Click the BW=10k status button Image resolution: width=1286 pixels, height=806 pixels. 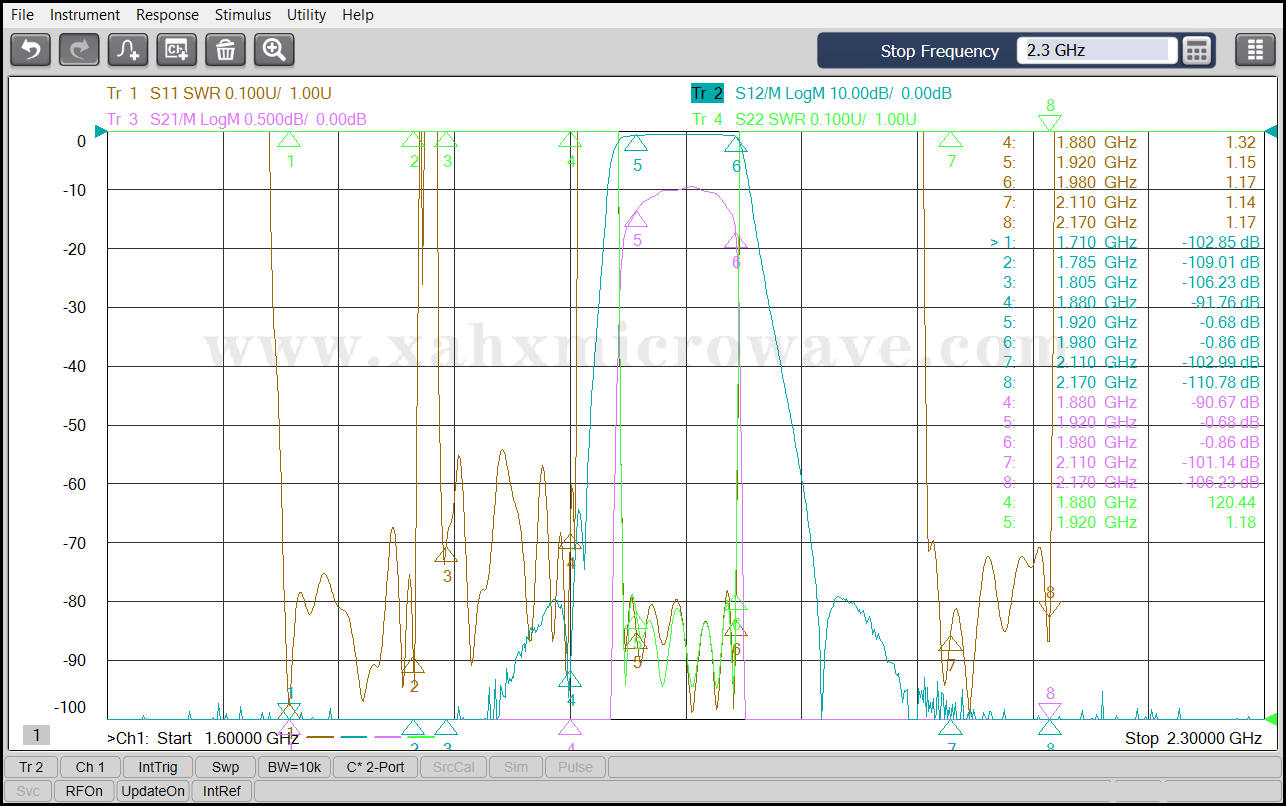pos(294,767)
